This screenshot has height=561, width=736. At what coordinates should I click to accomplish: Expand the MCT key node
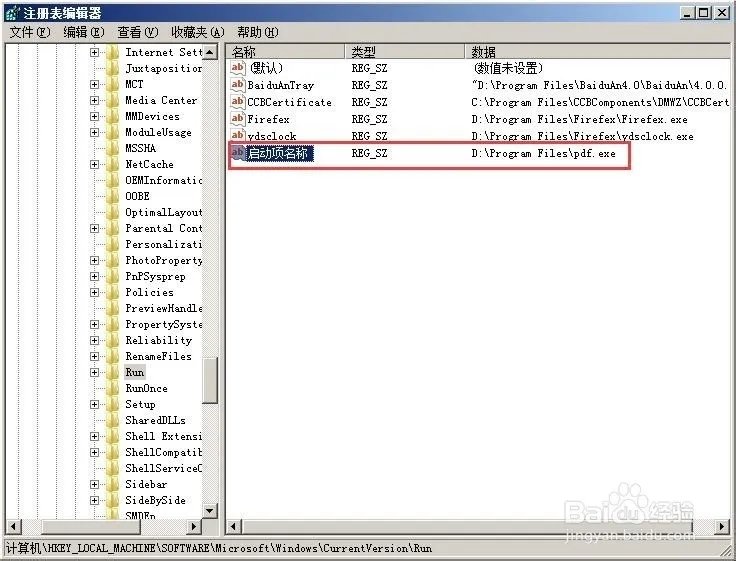94,84
